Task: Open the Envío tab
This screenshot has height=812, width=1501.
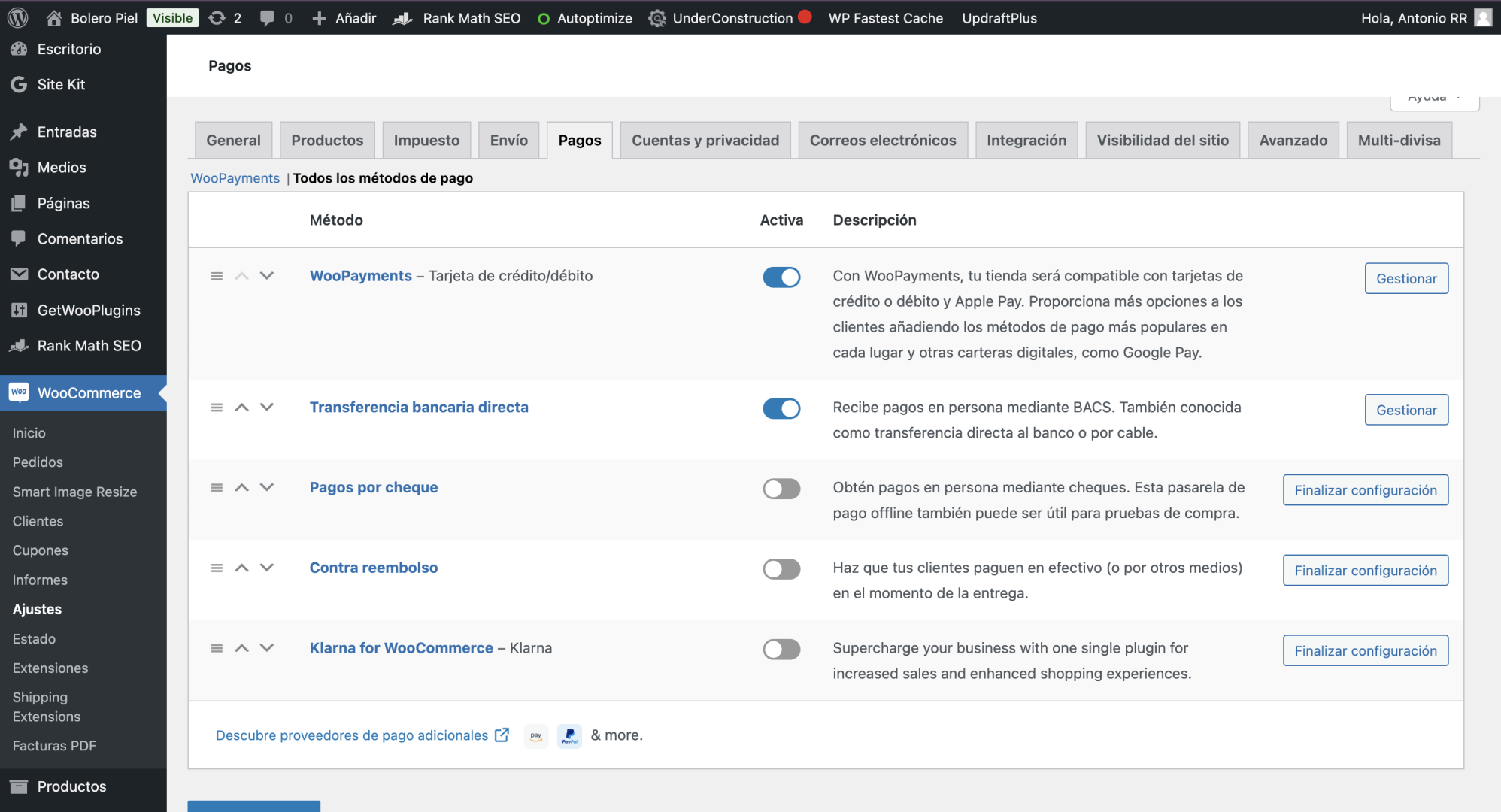Action: [x=509, y=140]
